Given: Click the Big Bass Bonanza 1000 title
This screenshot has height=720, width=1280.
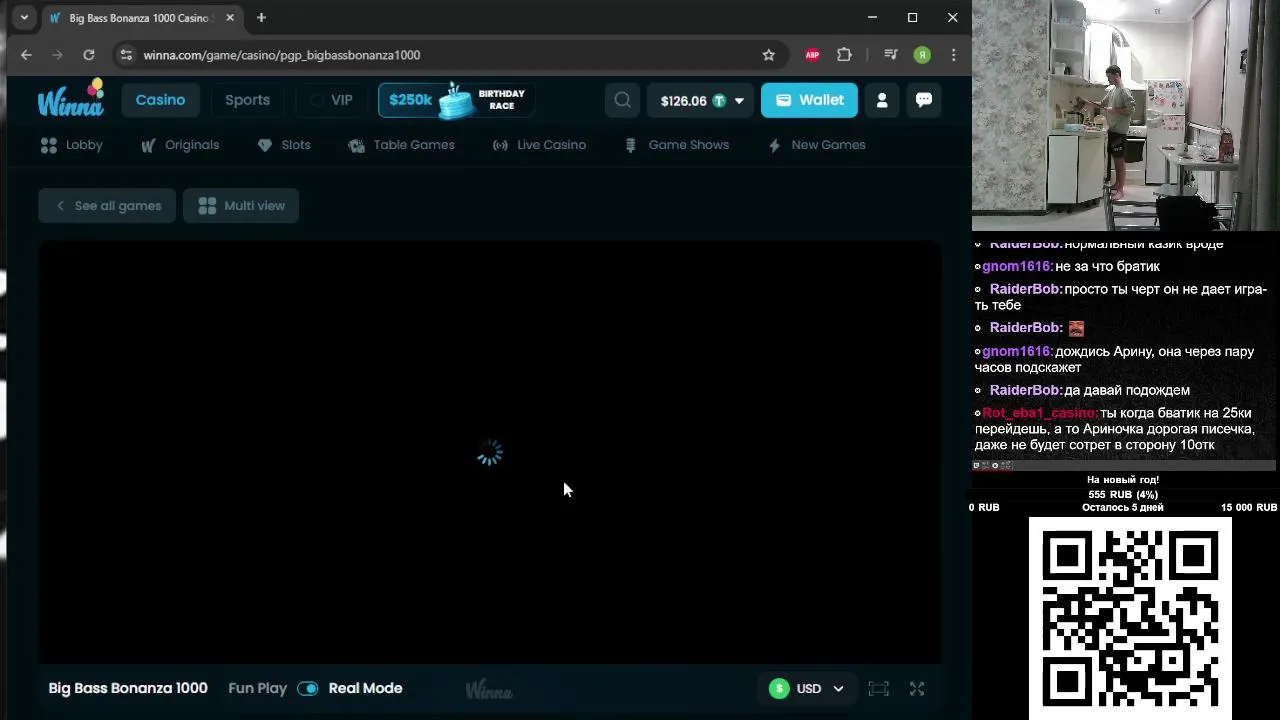Looking at the screenshot, I should [128, 688].
